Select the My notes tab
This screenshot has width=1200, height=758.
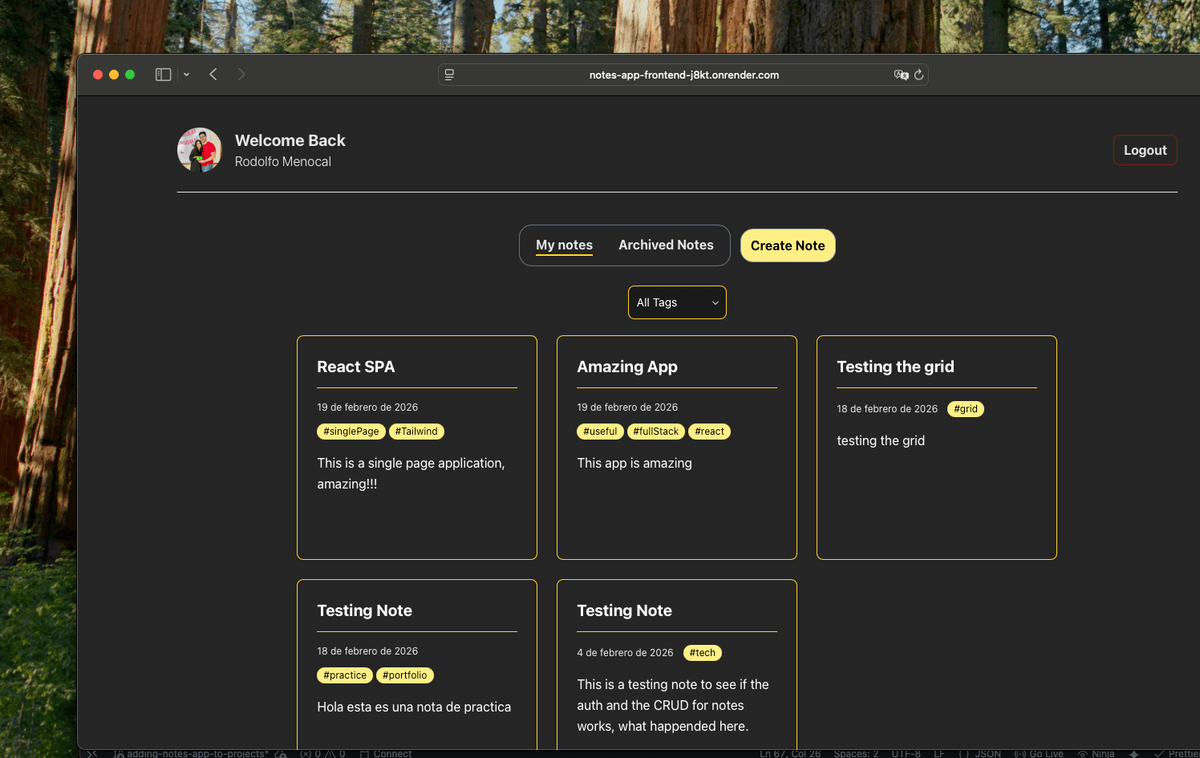(x=564, y=245)
